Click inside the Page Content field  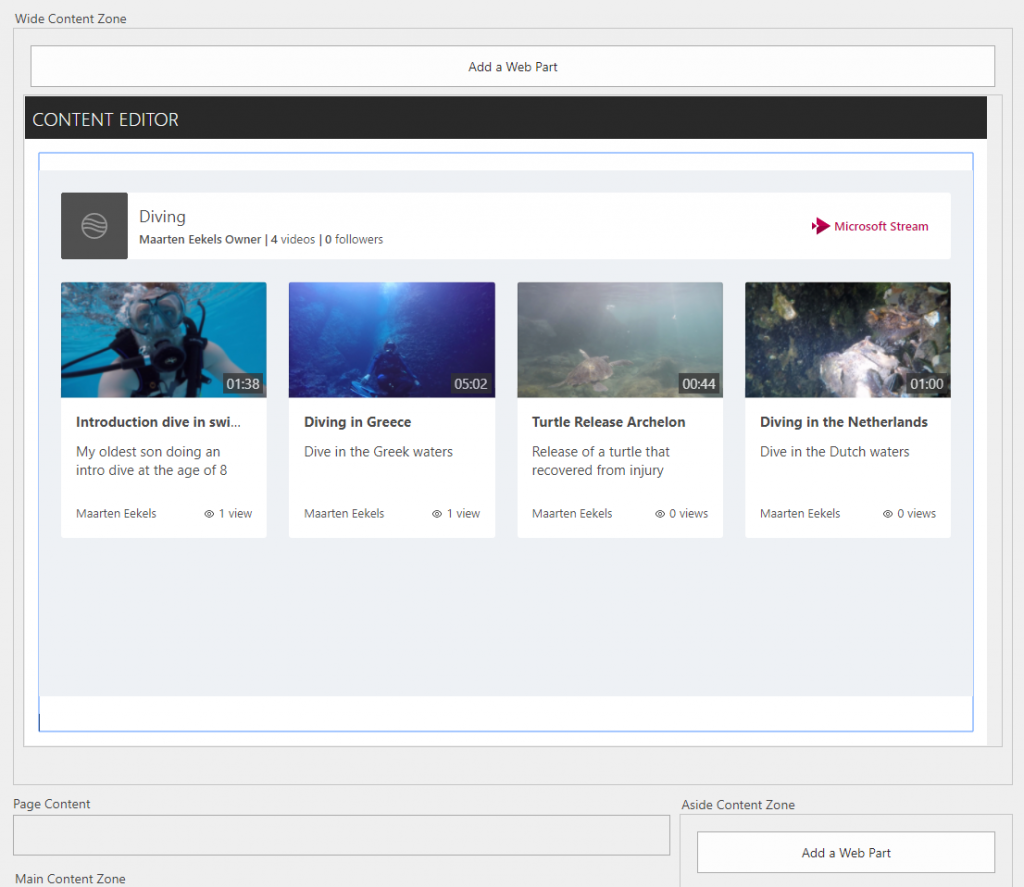pyautogui.click(x=342, y=835)
